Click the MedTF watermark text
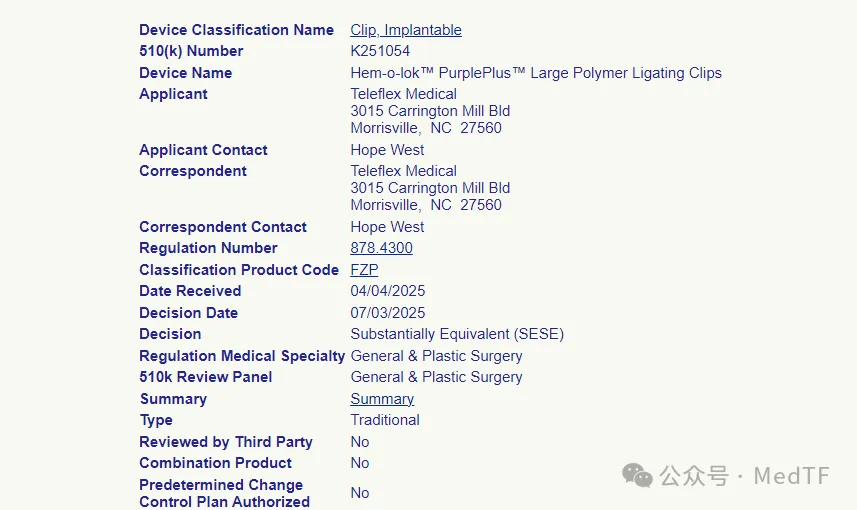 point(791,476)
